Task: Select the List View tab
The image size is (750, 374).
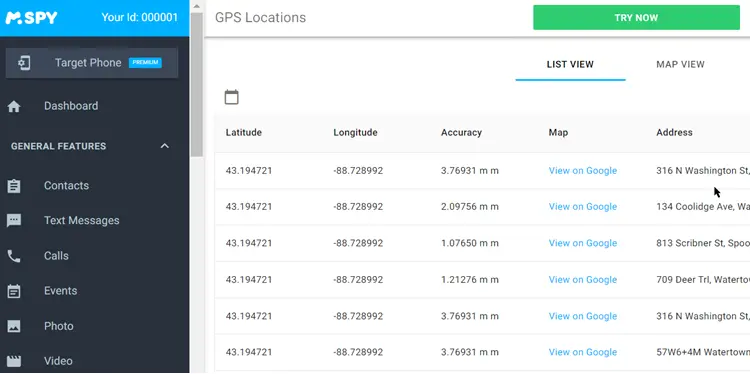Action: pyautogui.click(x=570, y=65)
